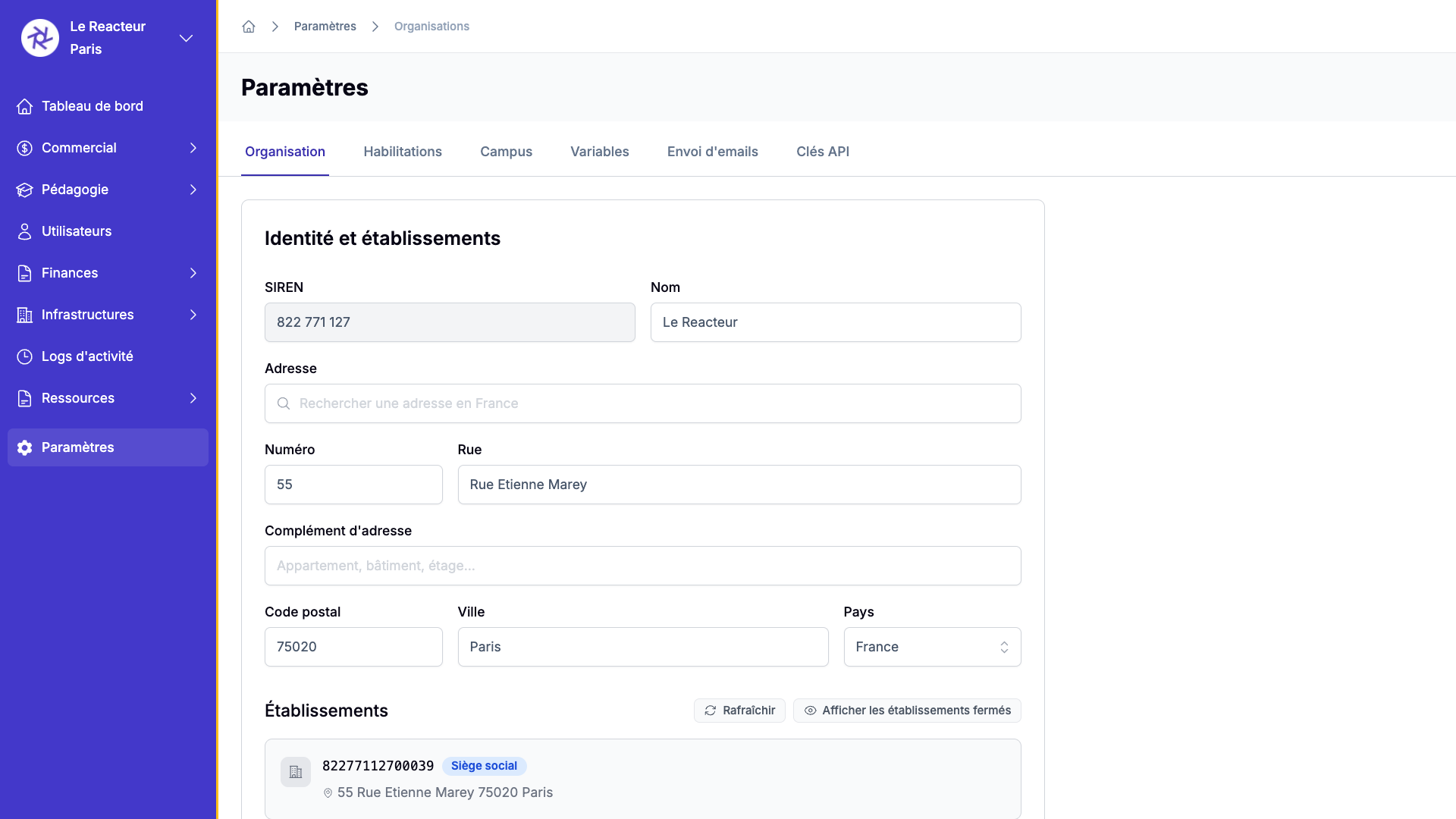The width and height of the screenshot is (1456, 819).
Task: Open the Envoi d'emails tab
Action: pyautogui.click(x=712, y=152)
